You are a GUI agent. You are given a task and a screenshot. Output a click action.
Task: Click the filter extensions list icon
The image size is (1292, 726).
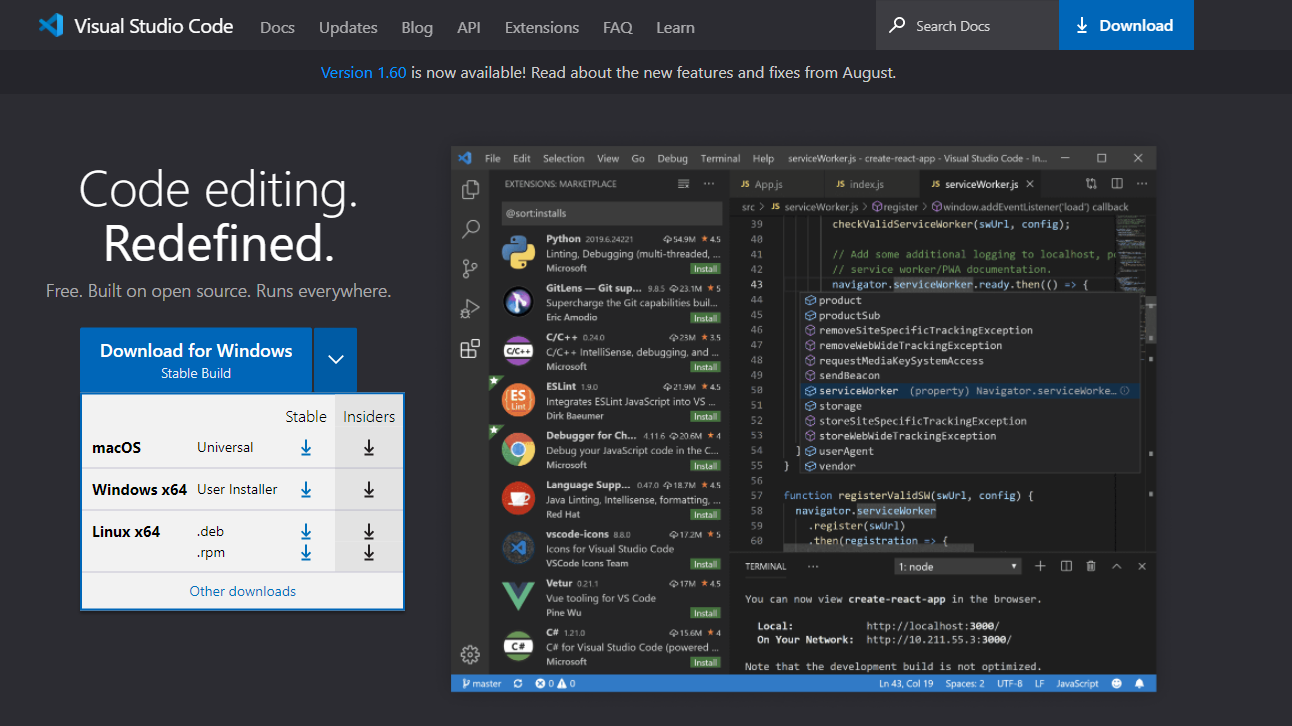pyautogui.click(x=684, y=184)
